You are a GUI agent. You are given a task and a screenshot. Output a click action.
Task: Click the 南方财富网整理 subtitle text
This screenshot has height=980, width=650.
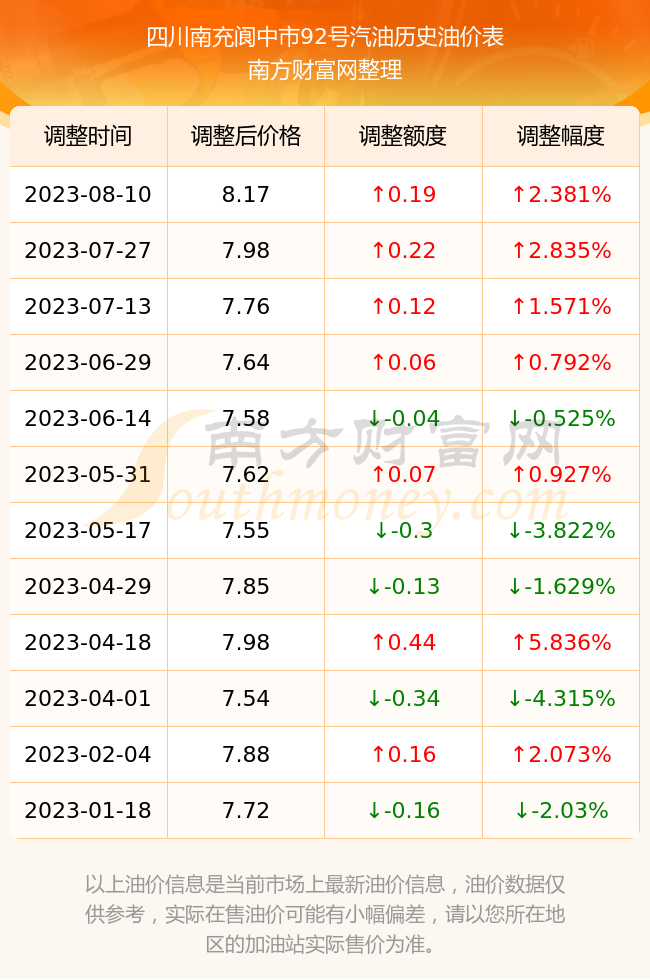[325, 69]
